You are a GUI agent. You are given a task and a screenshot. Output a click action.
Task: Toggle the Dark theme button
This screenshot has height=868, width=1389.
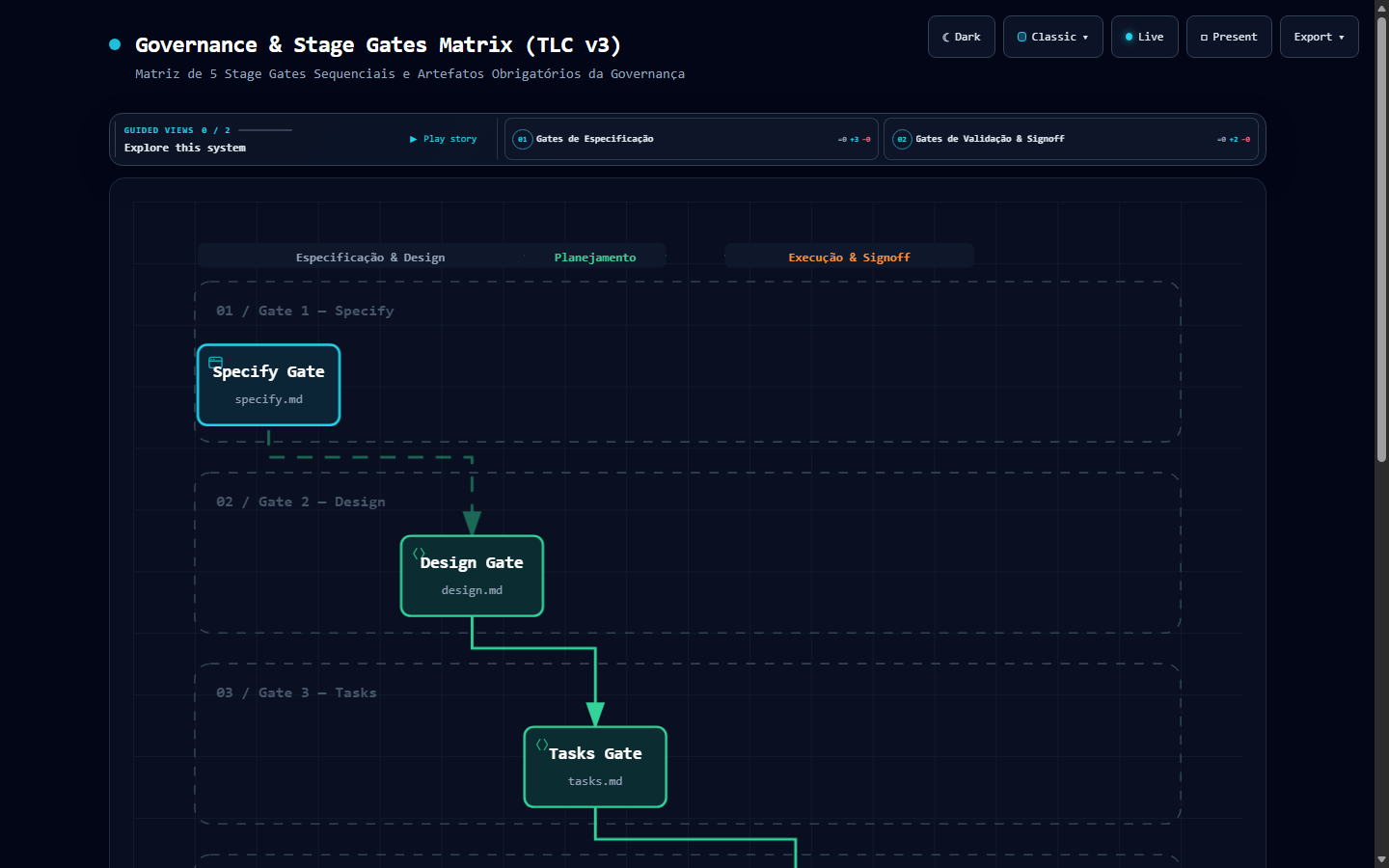point(961,37)
